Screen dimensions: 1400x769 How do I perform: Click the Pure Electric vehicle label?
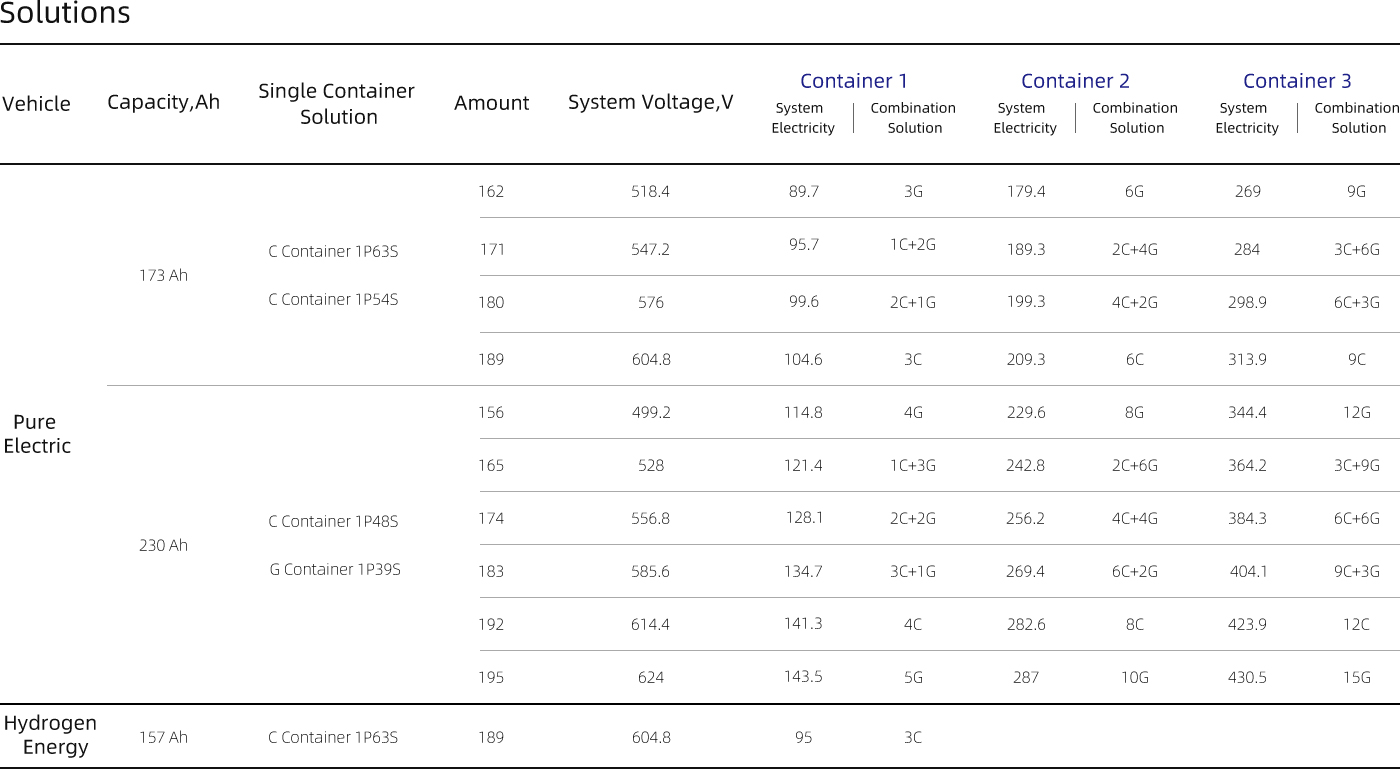point(36,434)
